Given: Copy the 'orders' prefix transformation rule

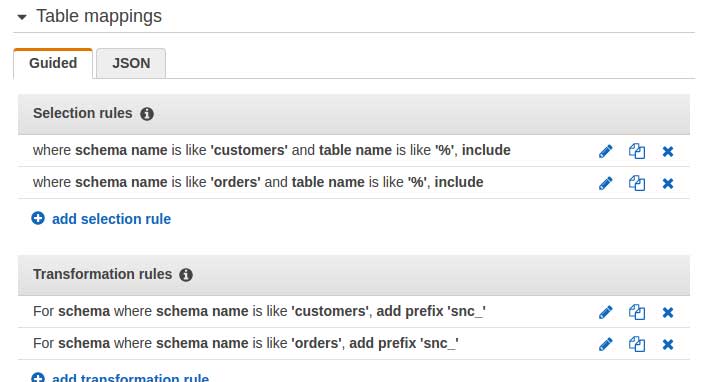Looking at the screenshot, I should tap(637, 344).
